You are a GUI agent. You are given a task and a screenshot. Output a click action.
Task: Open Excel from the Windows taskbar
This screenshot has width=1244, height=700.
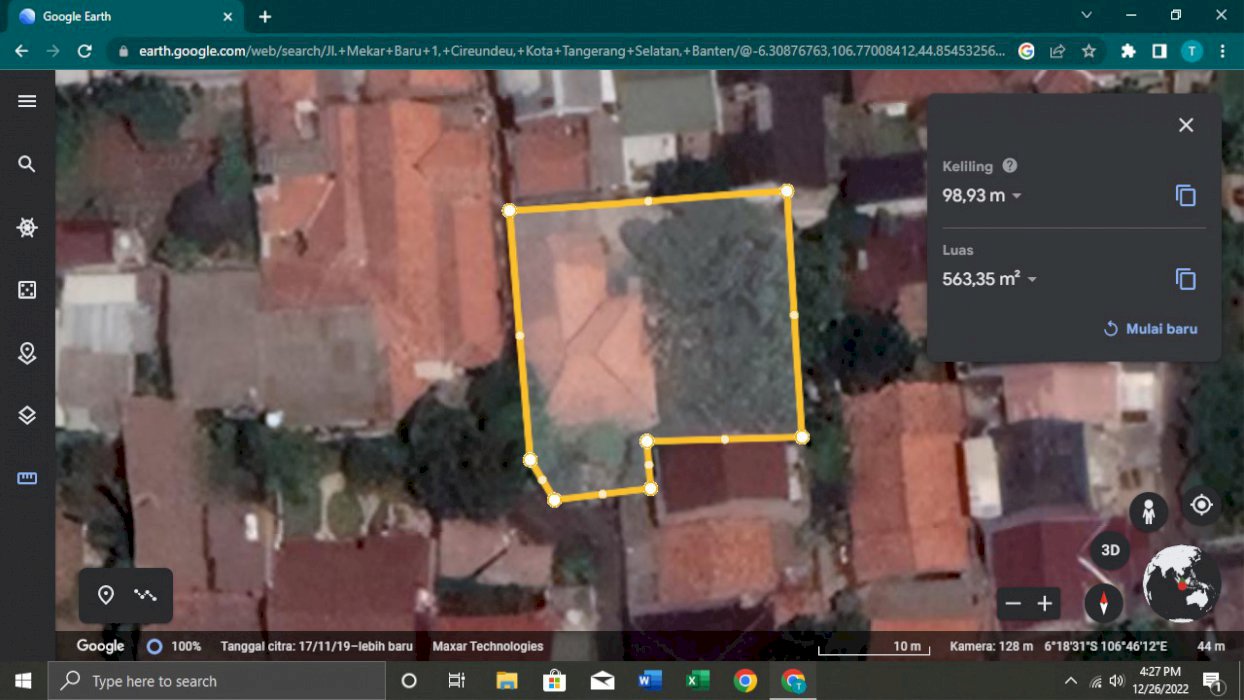pos(697,681)
